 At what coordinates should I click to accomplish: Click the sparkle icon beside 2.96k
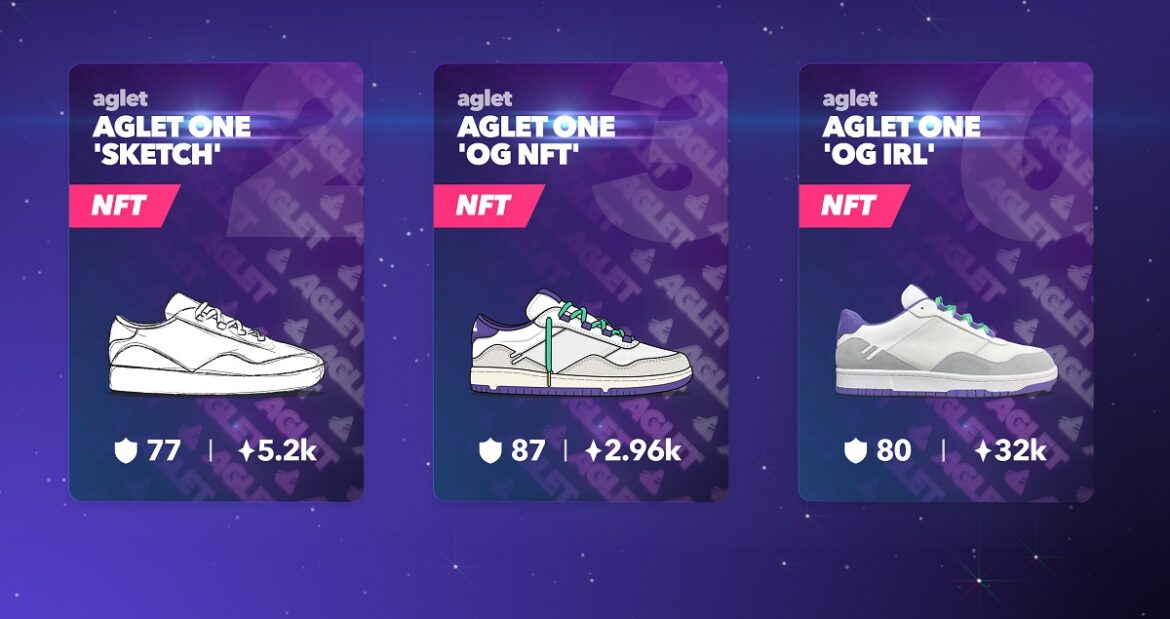coord(593,450)
